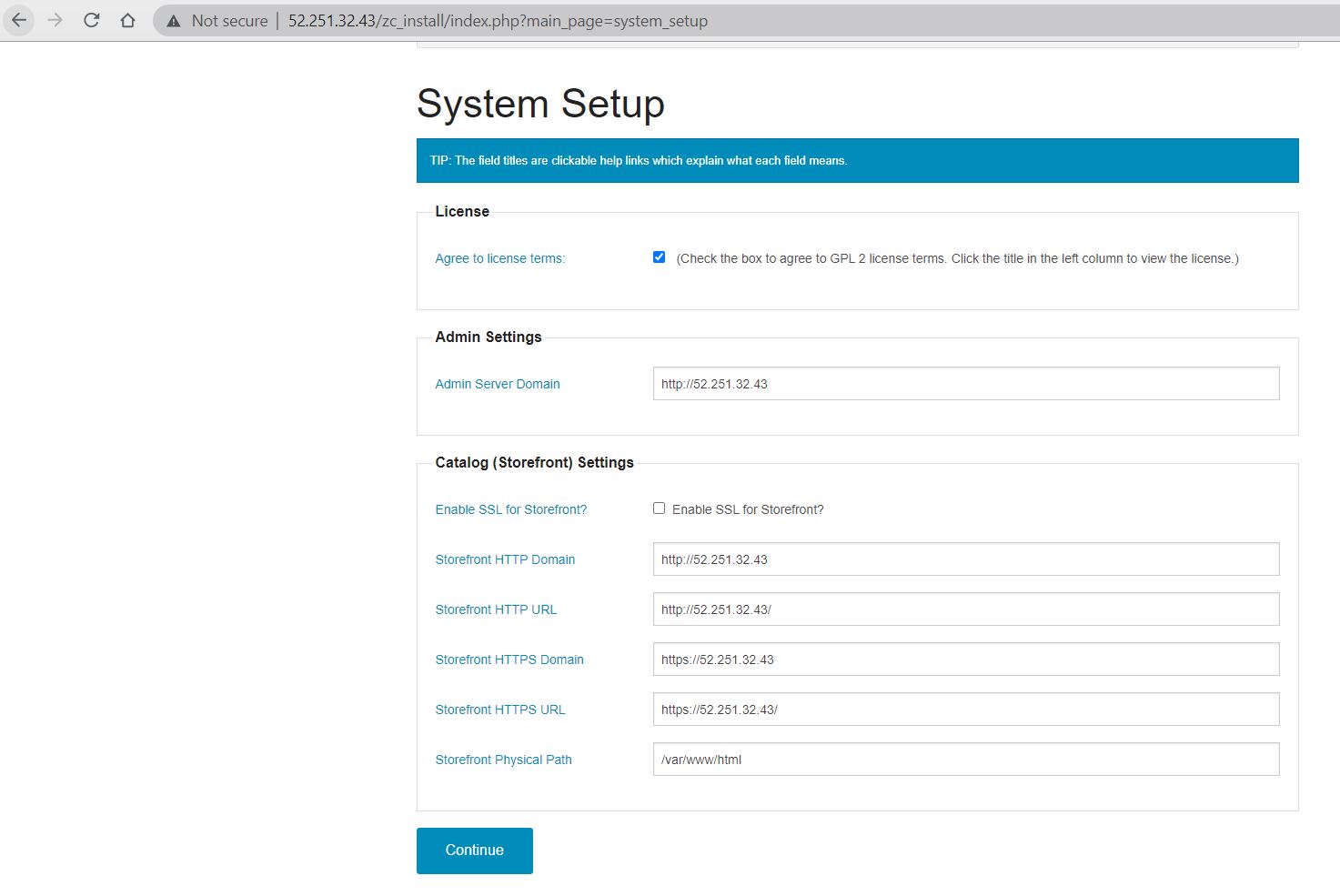
Task: Go to browser home page icon
Action: pyautogui.click(x=127, y=20)
